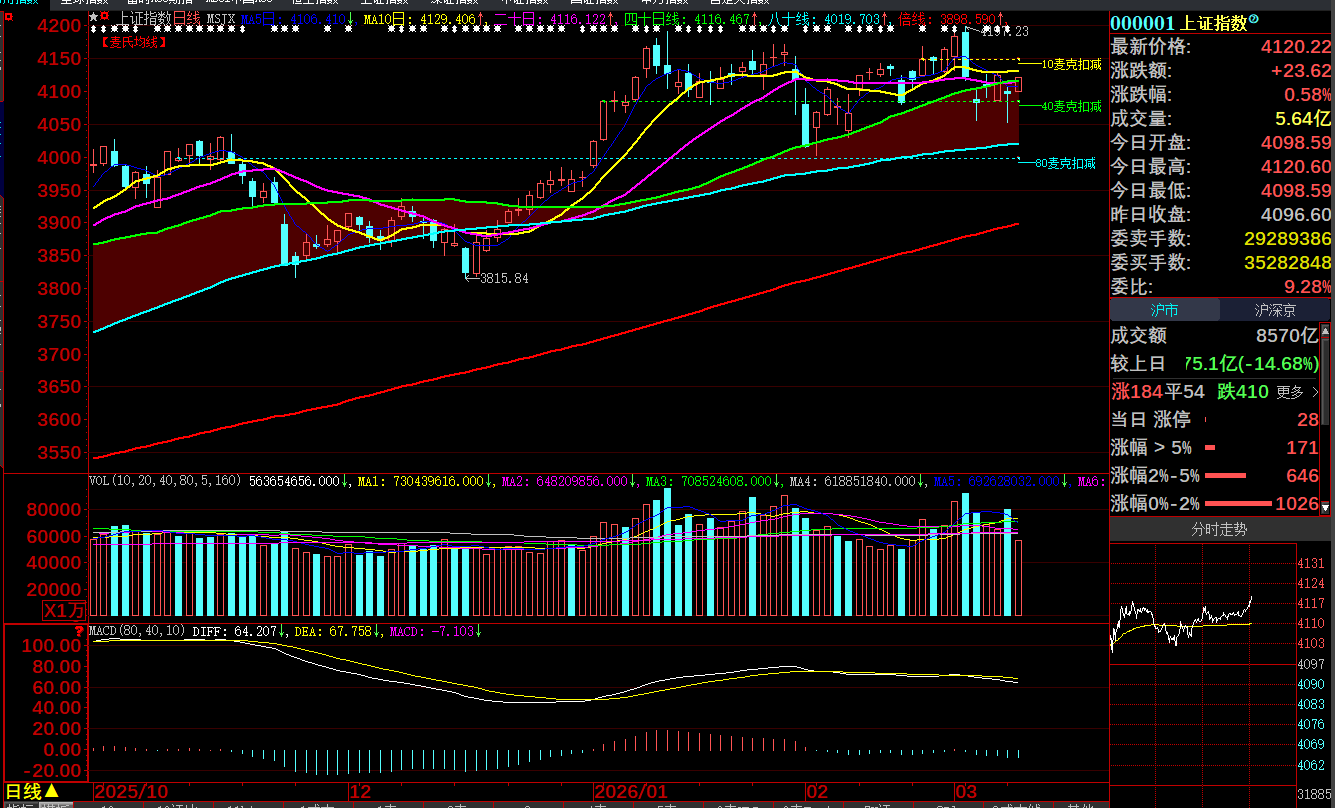Click the 3815.84 low price annotation

pos(503,278)
